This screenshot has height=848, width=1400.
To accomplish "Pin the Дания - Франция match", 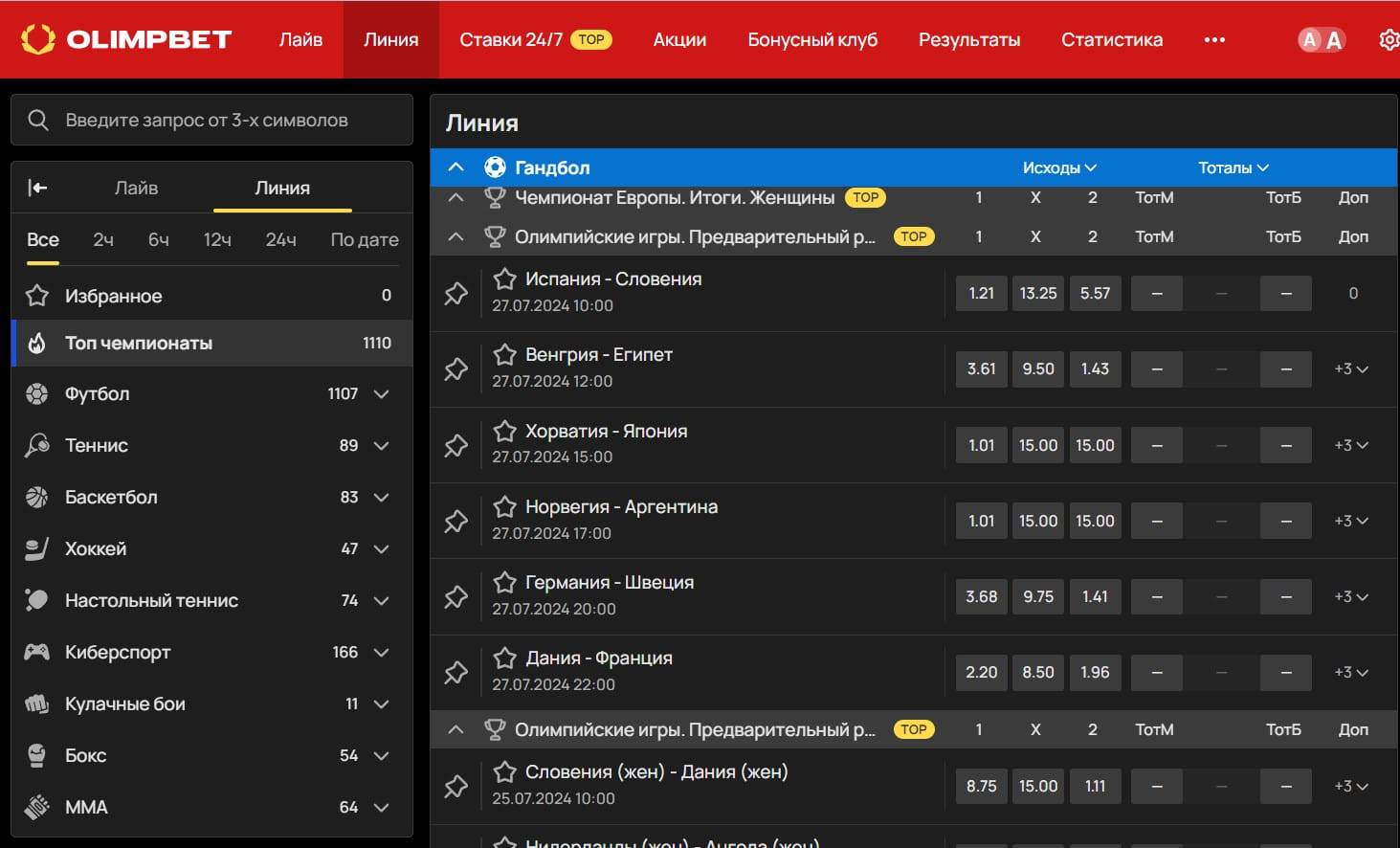I will point(456,673).
